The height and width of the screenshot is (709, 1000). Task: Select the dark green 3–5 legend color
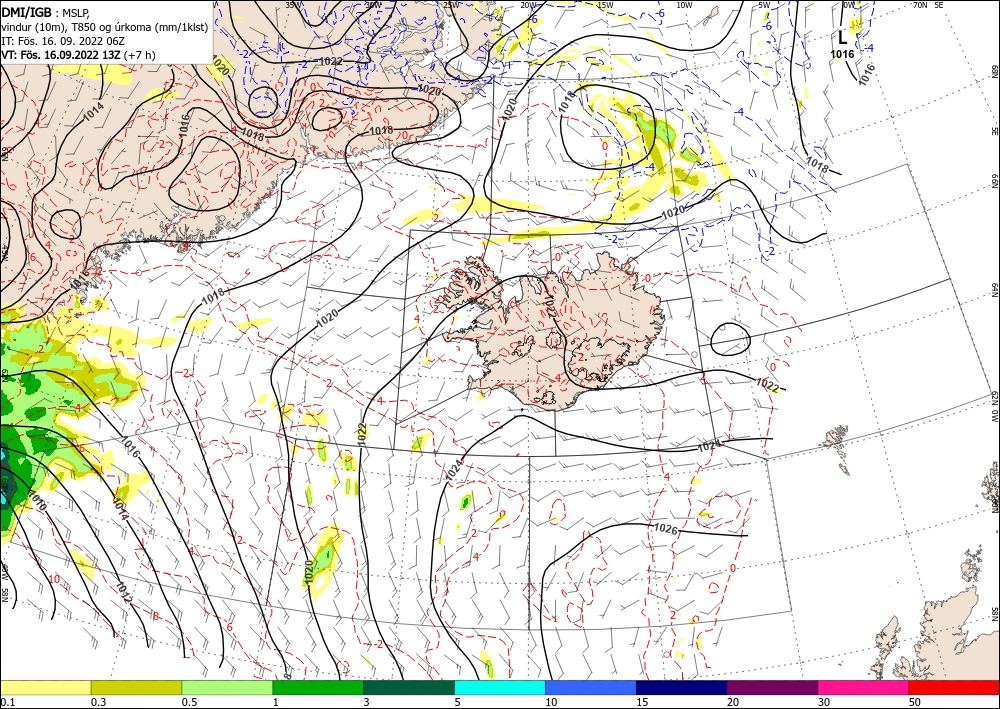409,687
